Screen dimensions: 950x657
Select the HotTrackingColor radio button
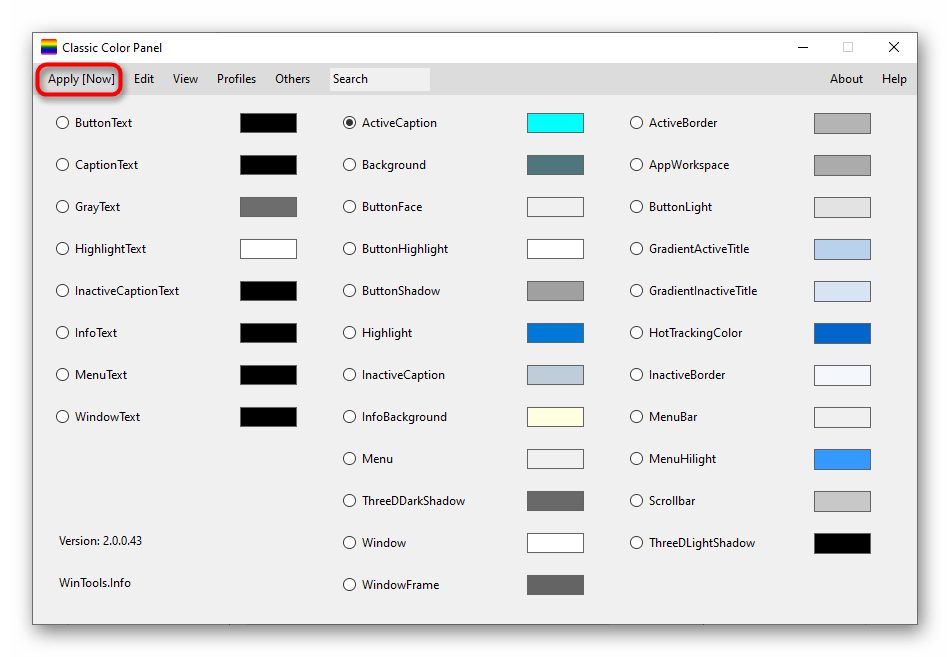pos(637,333)
